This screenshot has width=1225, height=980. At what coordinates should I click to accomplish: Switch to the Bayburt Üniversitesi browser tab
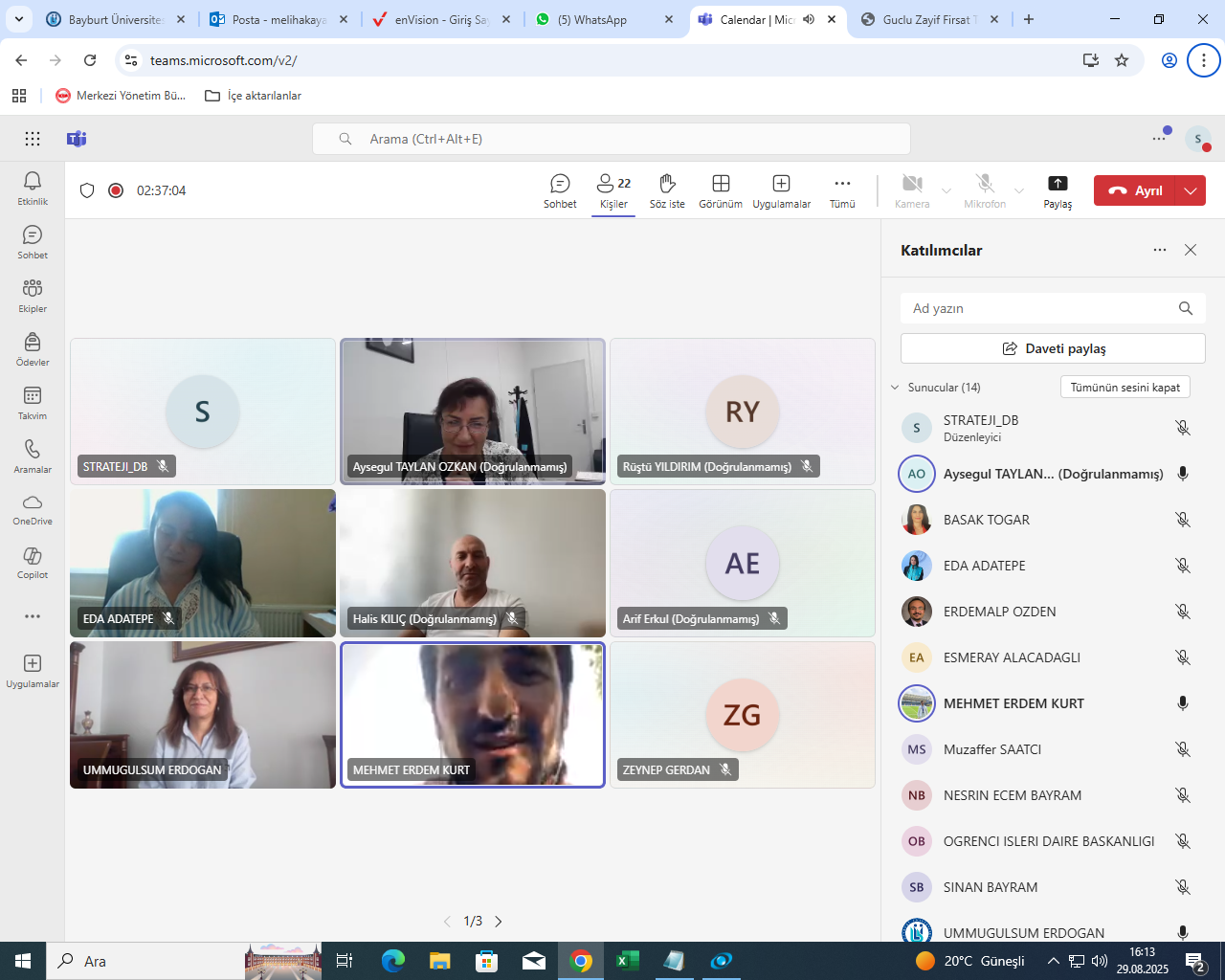[115, 19]
